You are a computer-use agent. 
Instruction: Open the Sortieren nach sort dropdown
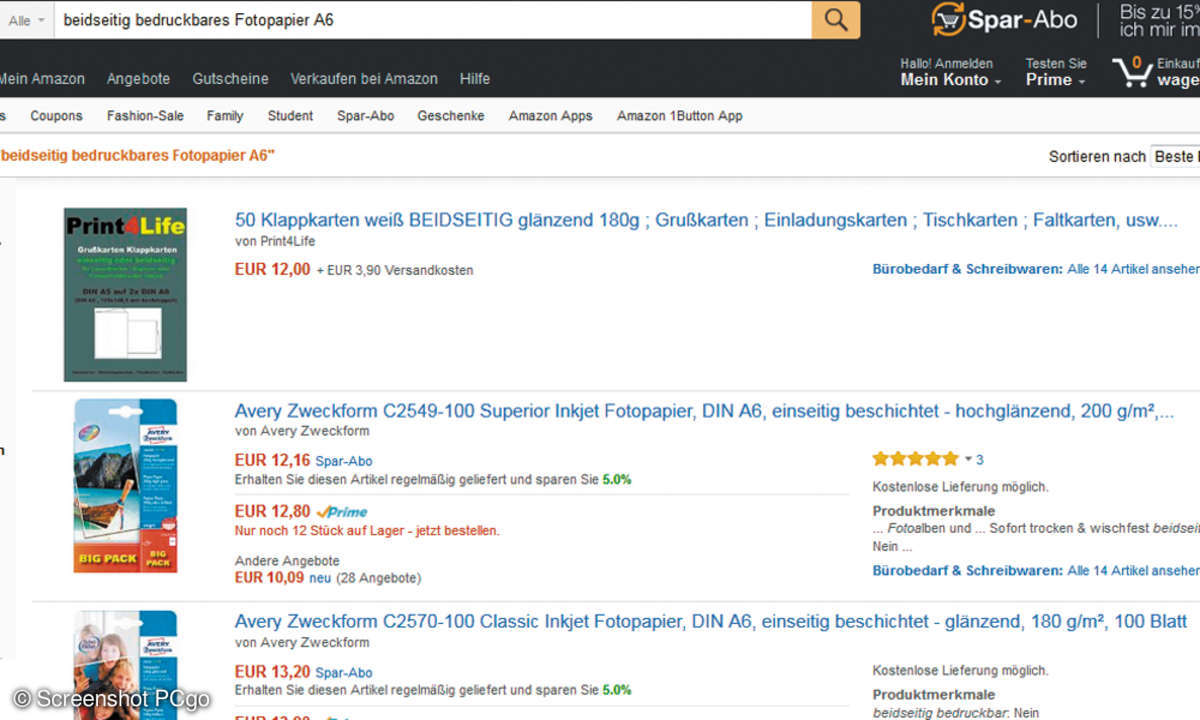1175,156
